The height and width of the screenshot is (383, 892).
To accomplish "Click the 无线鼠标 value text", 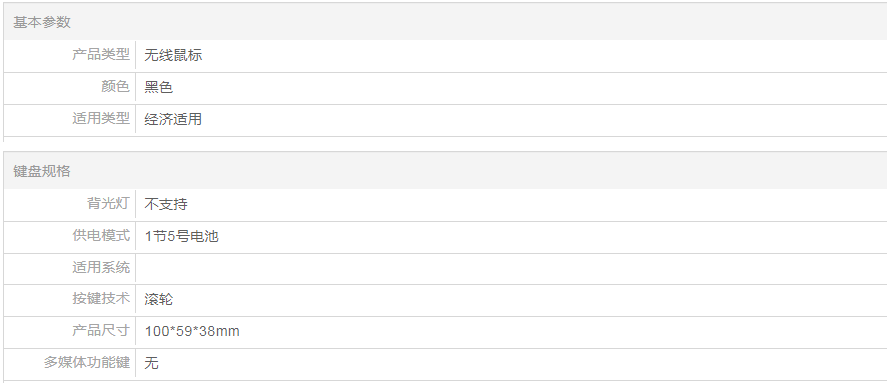I will click(173, 55).
